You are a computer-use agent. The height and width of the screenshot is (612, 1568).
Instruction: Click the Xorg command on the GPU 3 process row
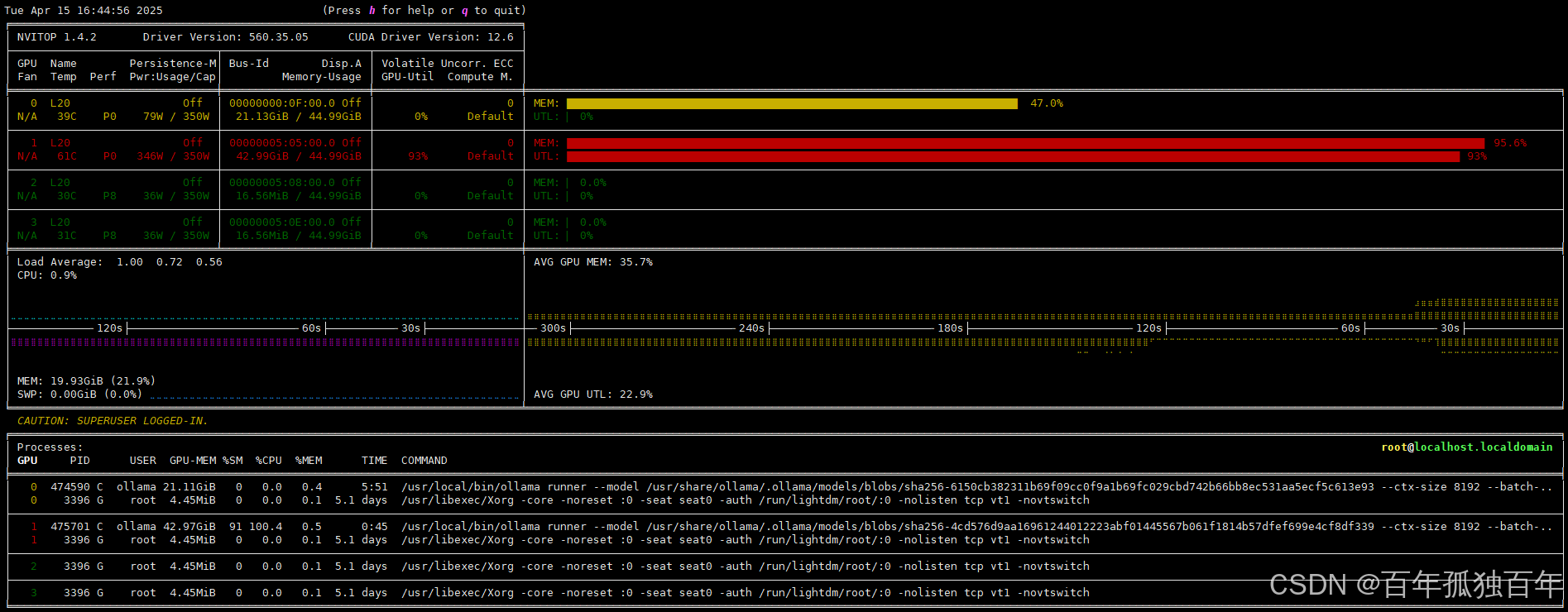(x=746, y=593)
